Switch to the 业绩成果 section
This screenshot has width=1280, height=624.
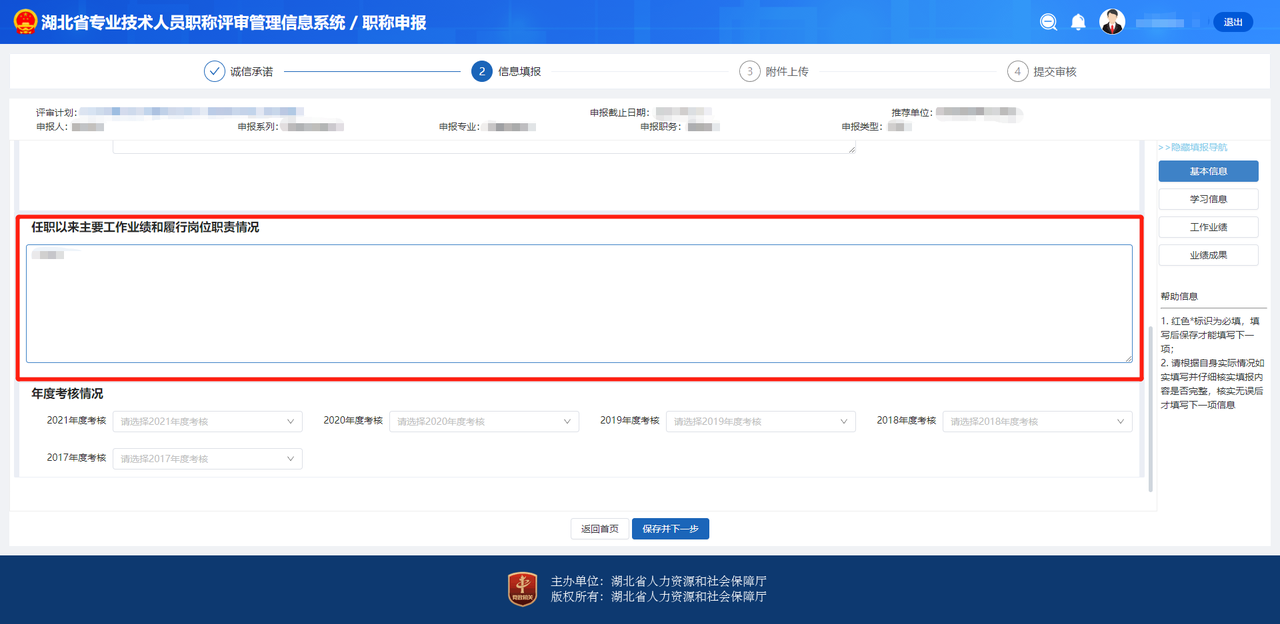pyautogui.click(x=1208, y=254)
